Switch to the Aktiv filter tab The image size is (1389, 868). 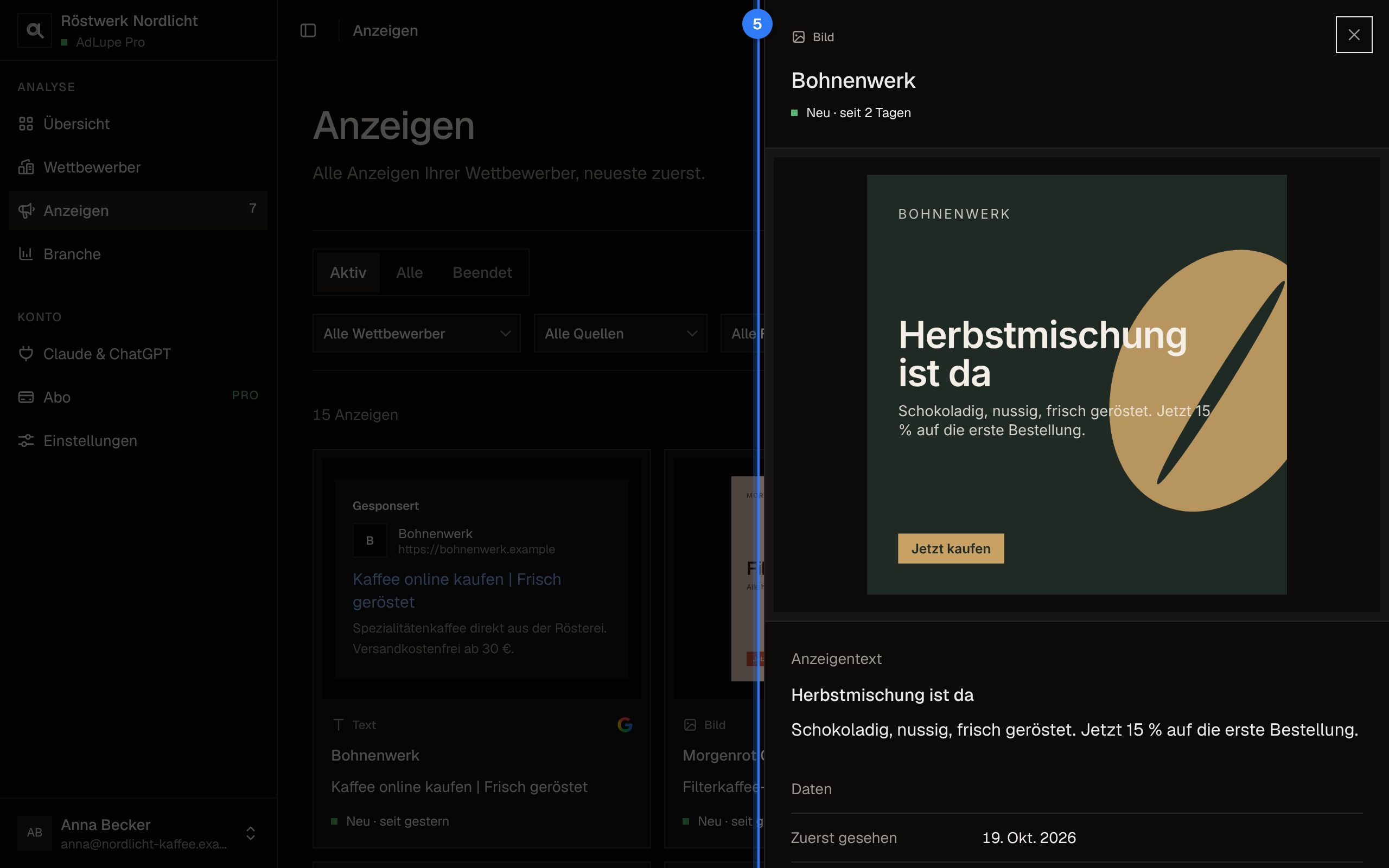pyautogui.click(x=348, y=273)
